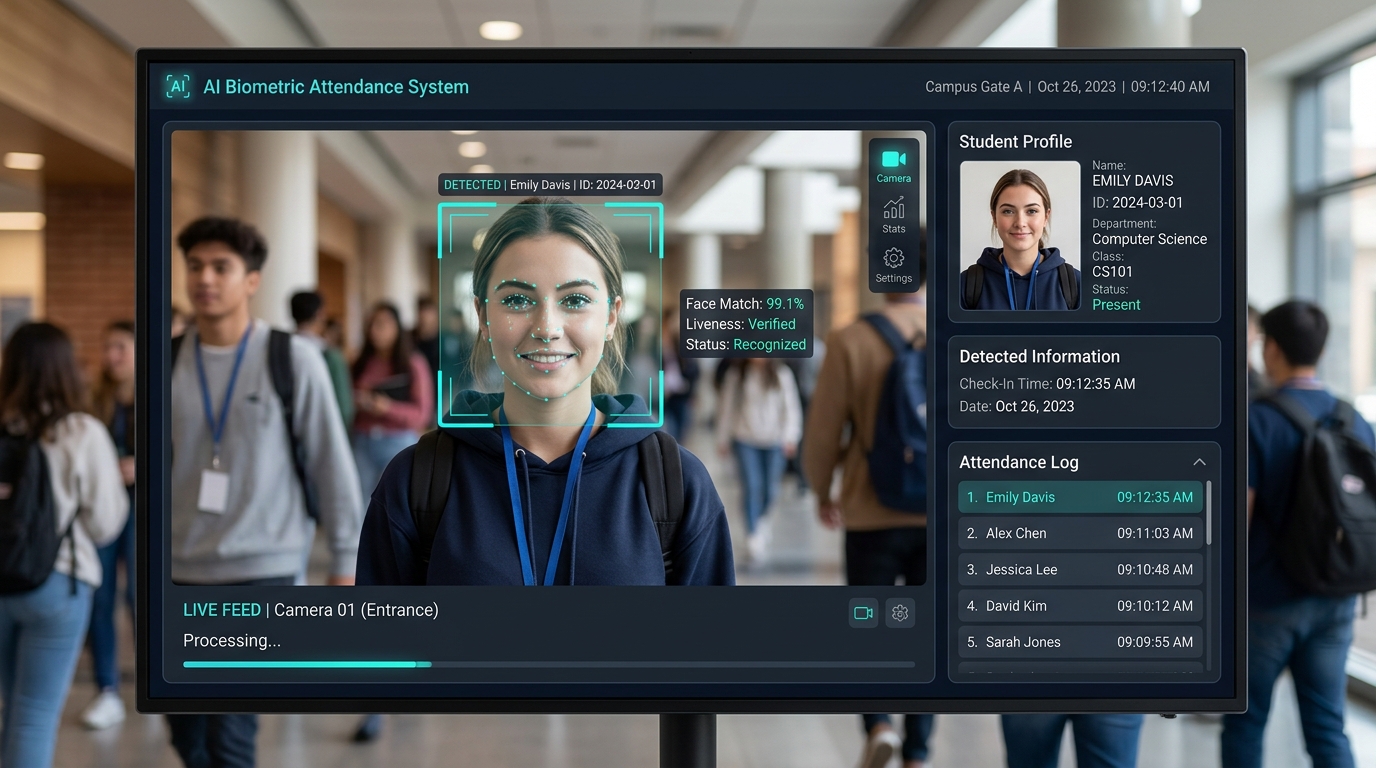The image size is (1376, 768).
Task: Select the Camera icon in side panel
Action: pyautogui.click(x=894, y=159)
